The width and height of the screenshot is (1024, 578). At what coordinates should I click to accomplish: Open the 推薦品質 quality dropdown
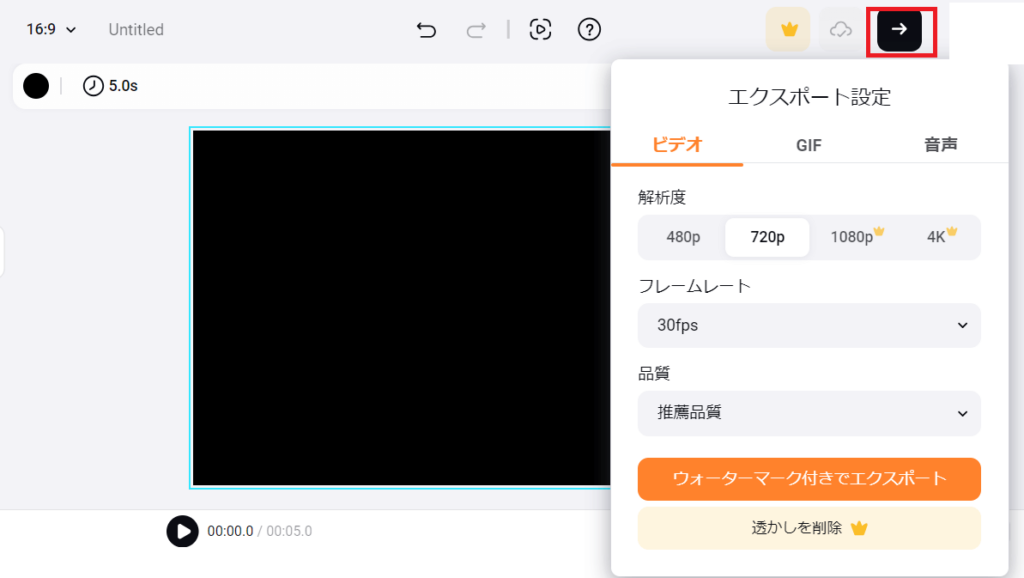[x=809, y=413]
